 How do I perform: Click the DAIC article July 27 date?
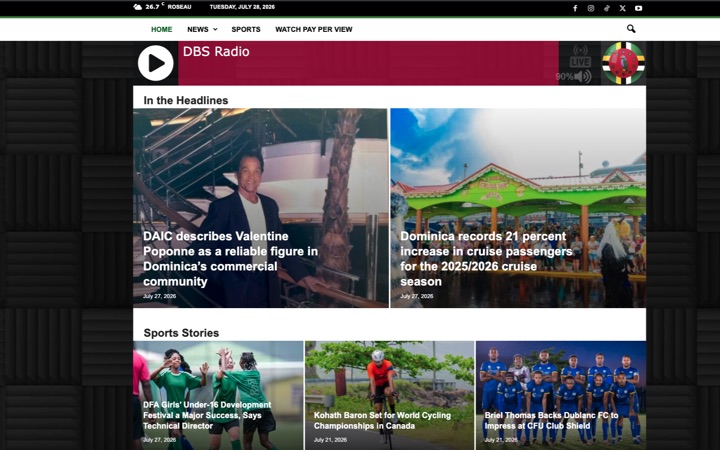point(159,296)
